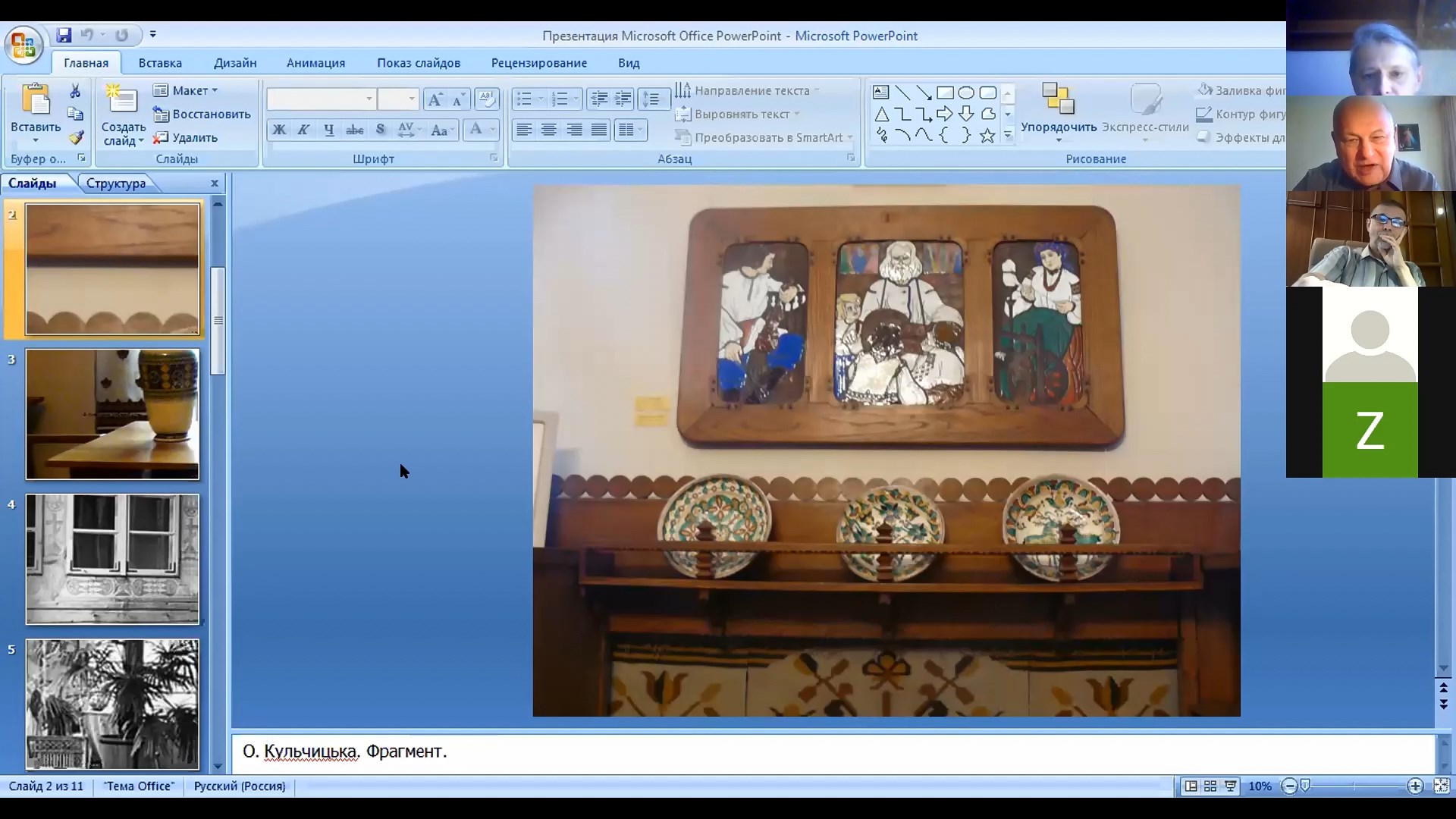This screenshot has height=819, width=1456.
Task: Save the presentation with floppy icon
Action: 64,35
